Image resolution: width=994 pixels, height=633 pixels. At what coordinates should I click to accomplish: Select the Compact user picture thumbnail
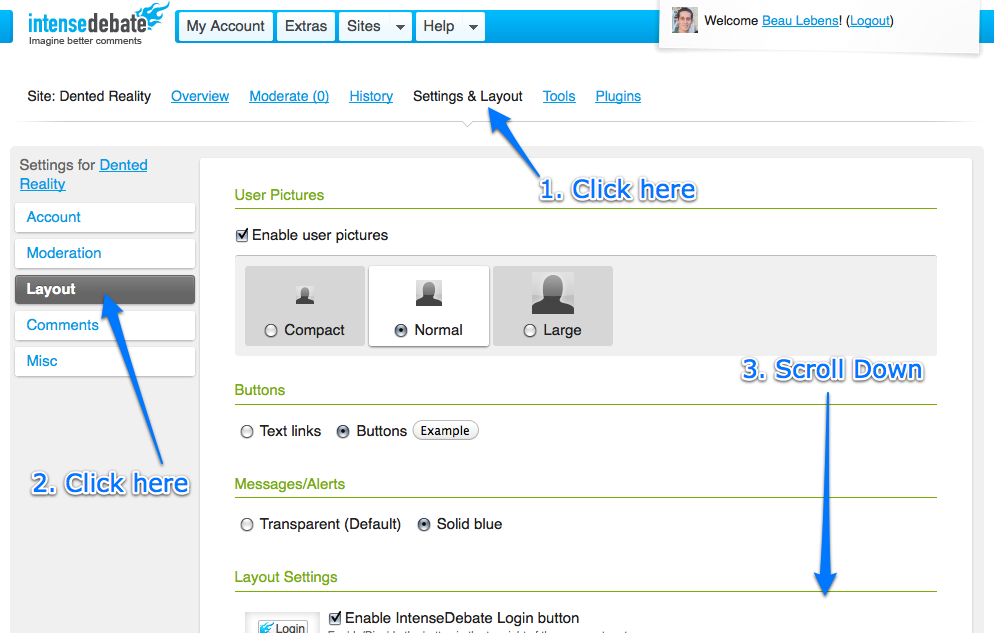click(305, 295)
